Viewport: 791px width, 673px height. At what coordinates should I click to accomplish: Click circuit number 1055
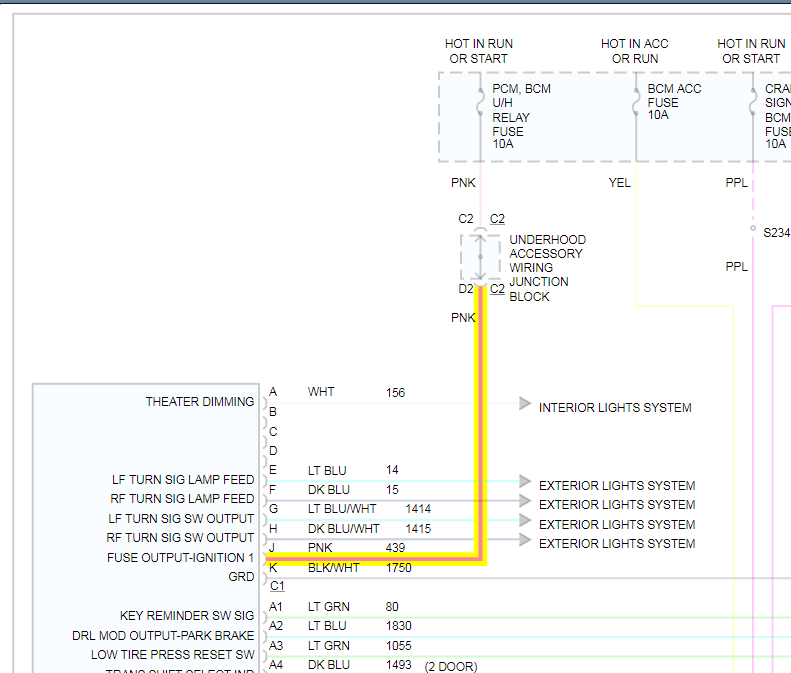(x=399, y=645)
